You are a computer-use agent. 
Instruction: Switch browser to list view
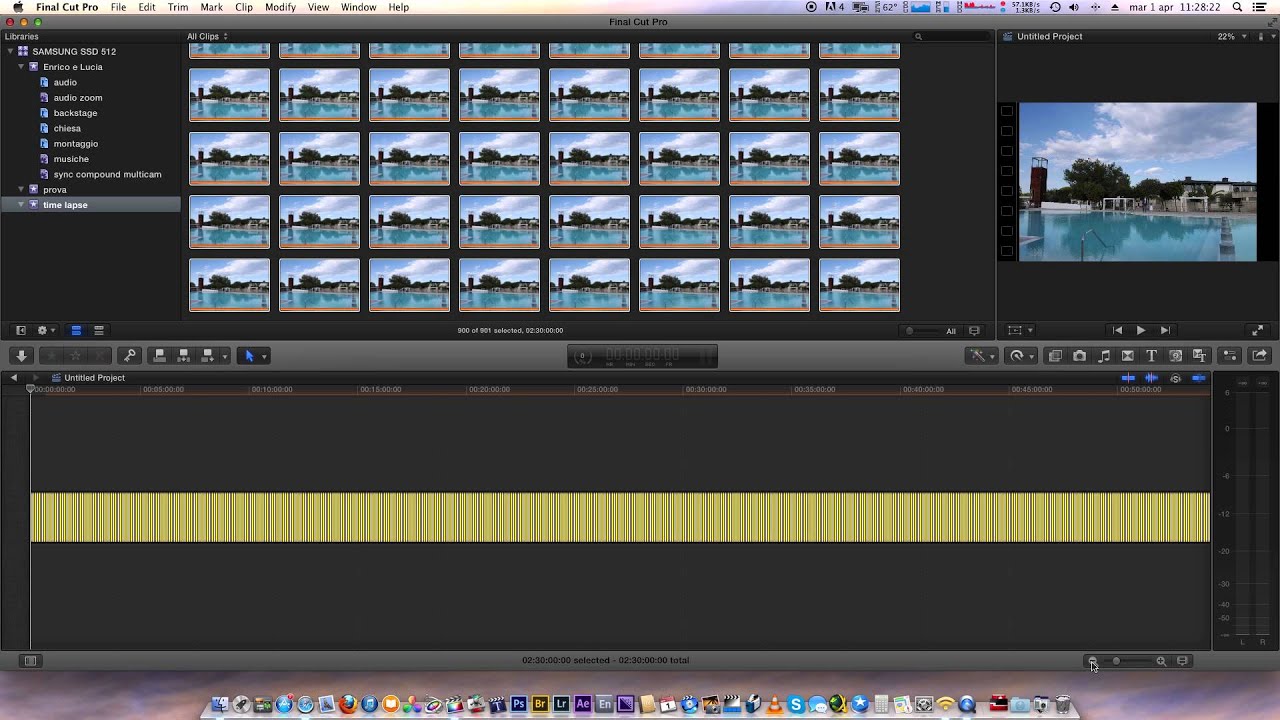(99, 330)
